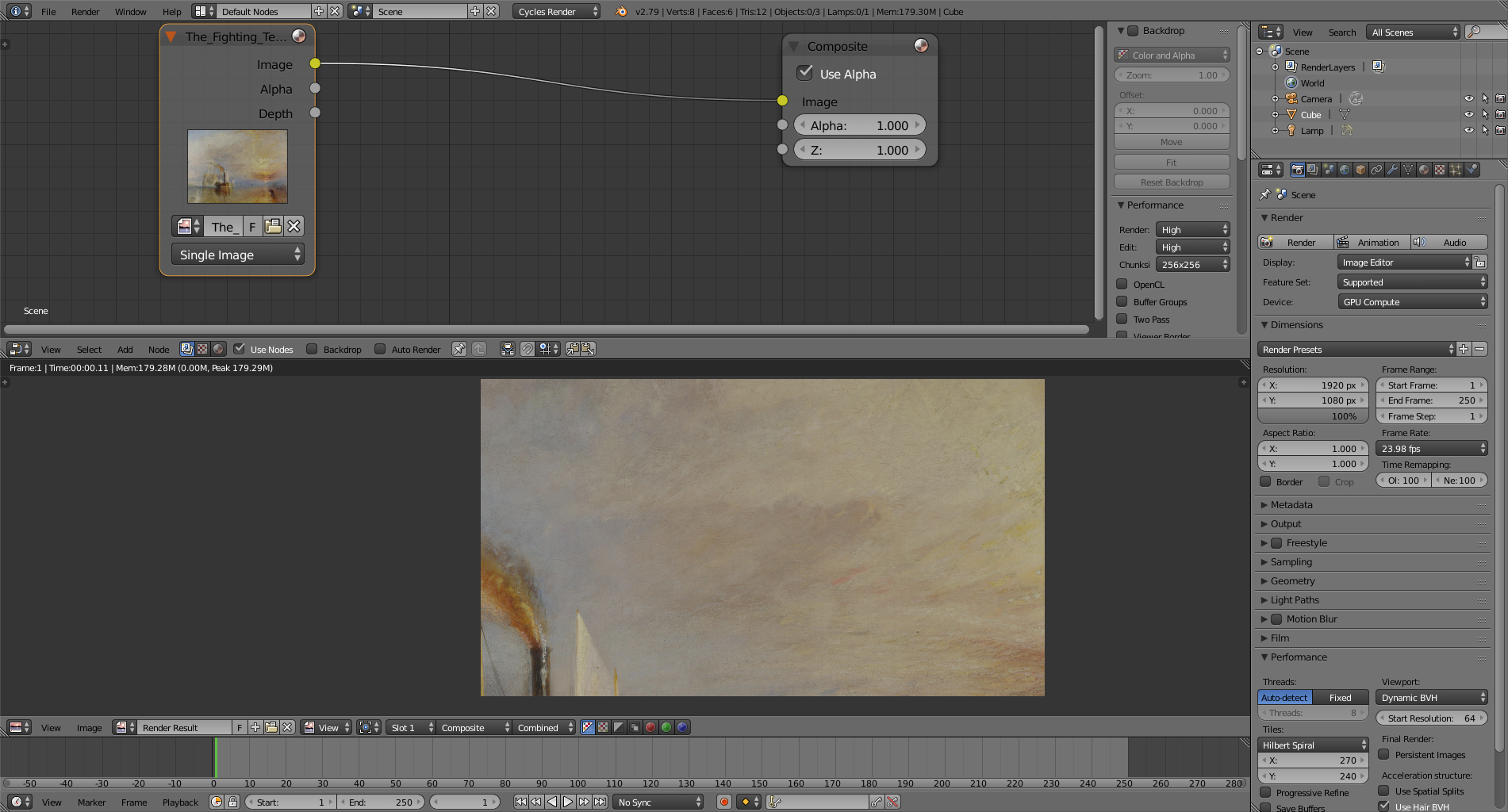Open the Render Layers properties tab
The width and height of the screenshot is (1508, 812).
[1313, 170]
